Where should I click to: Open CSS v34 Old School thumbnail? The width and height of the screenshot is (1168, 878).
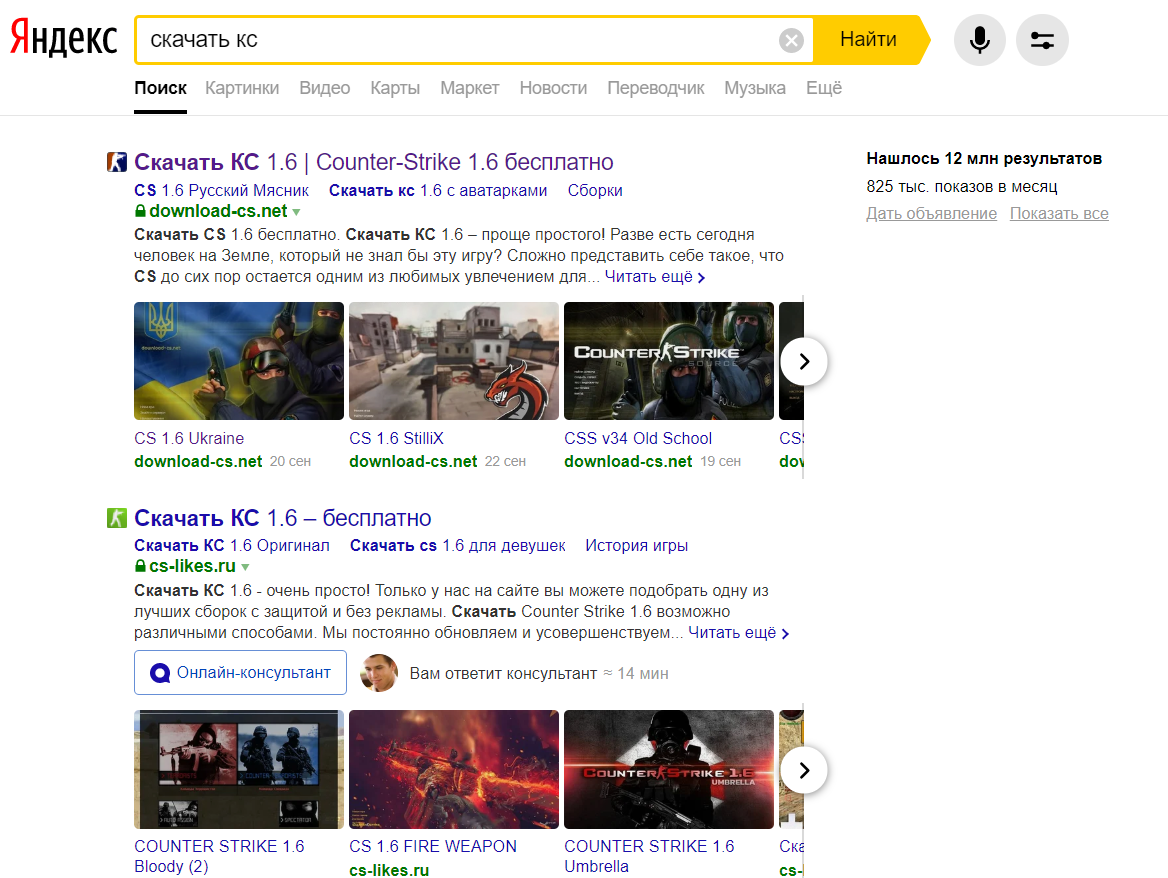click(x=669, y=361)
